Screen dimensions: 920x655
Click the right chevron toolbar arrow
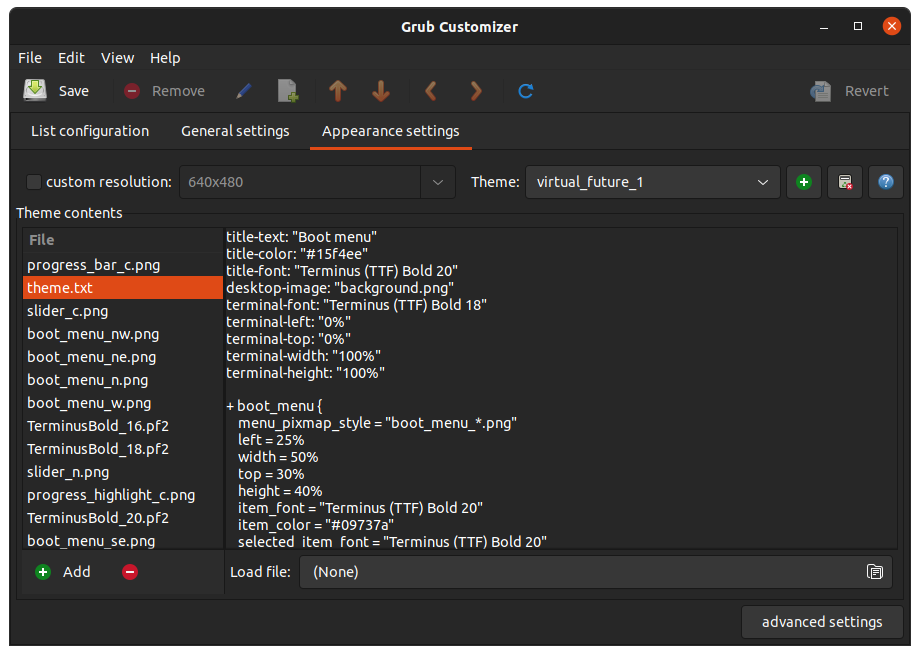click(x=476, y=91)
